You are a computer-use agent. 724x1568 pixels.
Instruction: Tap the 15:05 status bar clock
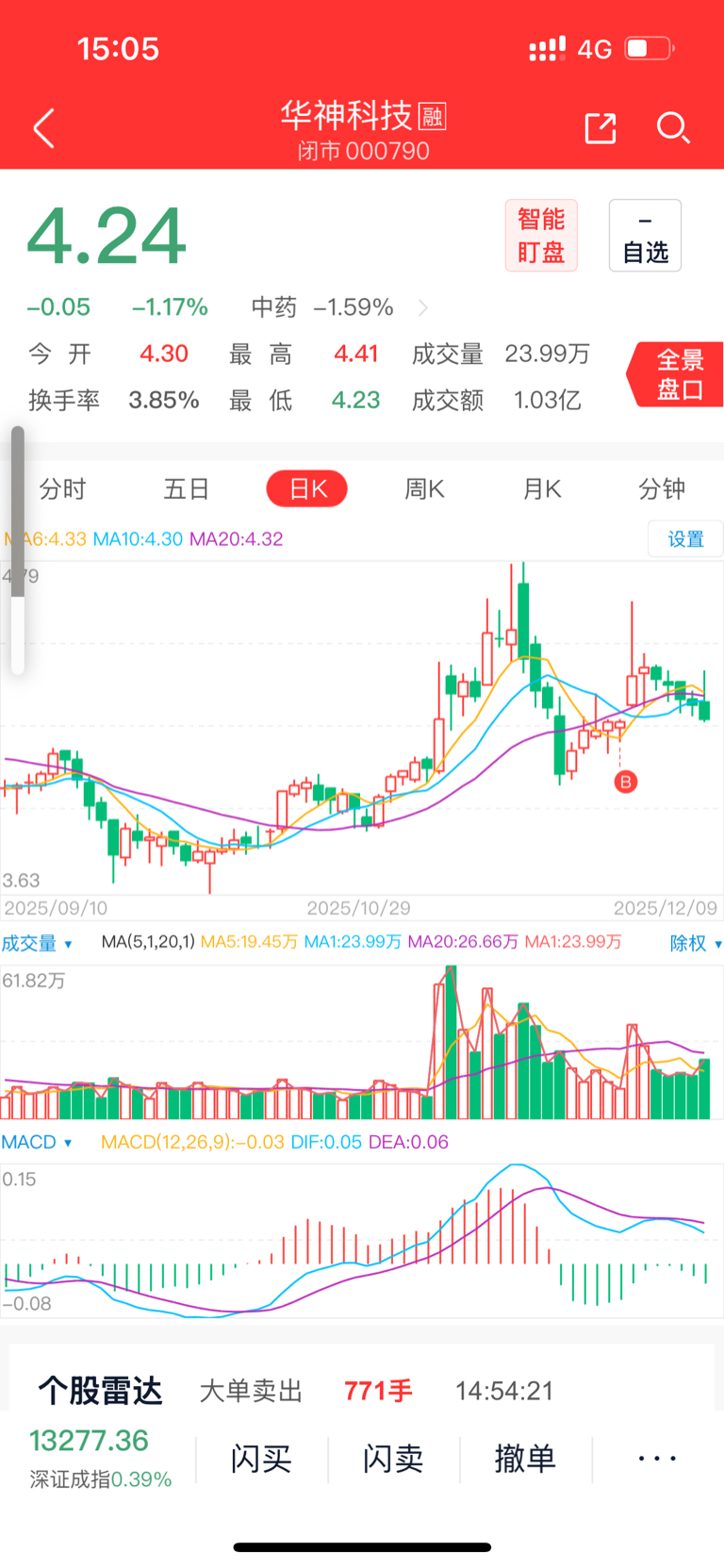[x=118, y=49]
